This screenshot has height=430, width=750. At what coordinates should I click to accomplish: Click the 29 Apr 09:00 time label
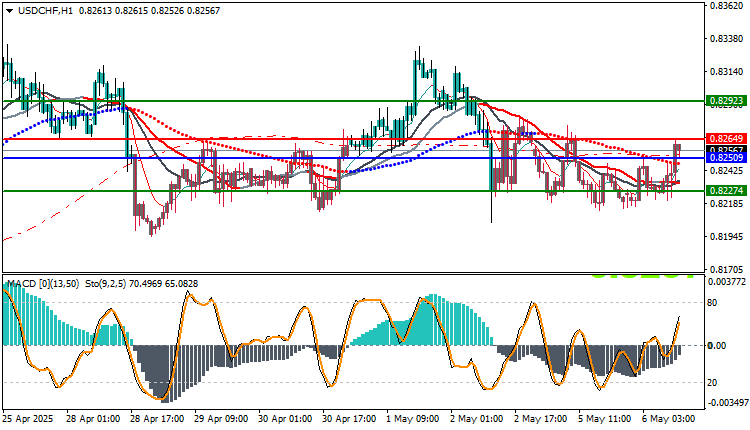pyautogui.click(x=221, y=419)
